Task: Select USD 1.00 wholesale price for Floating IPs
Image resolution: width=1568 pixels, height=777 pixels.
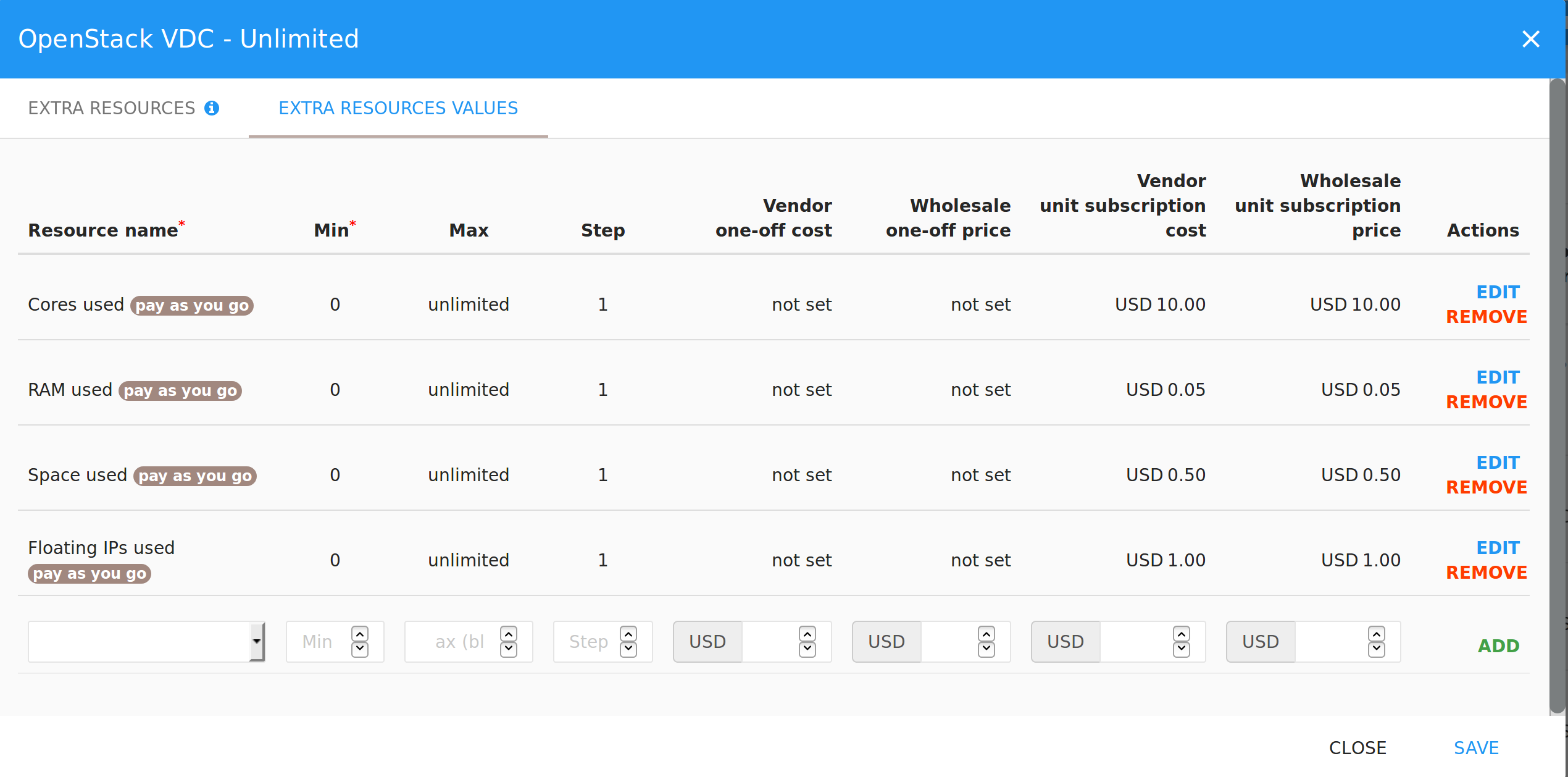Action: click(1361, 560)
